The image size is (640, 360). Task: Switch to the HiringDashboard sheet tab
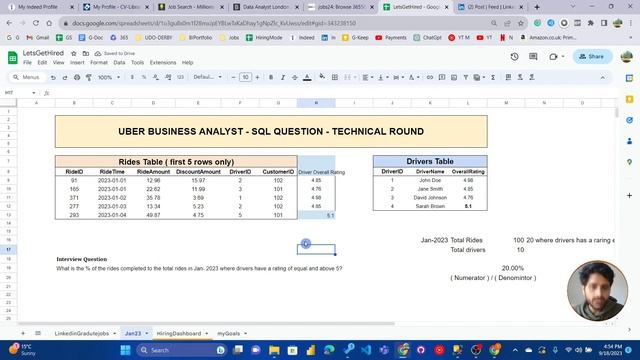tap(179, 333)
